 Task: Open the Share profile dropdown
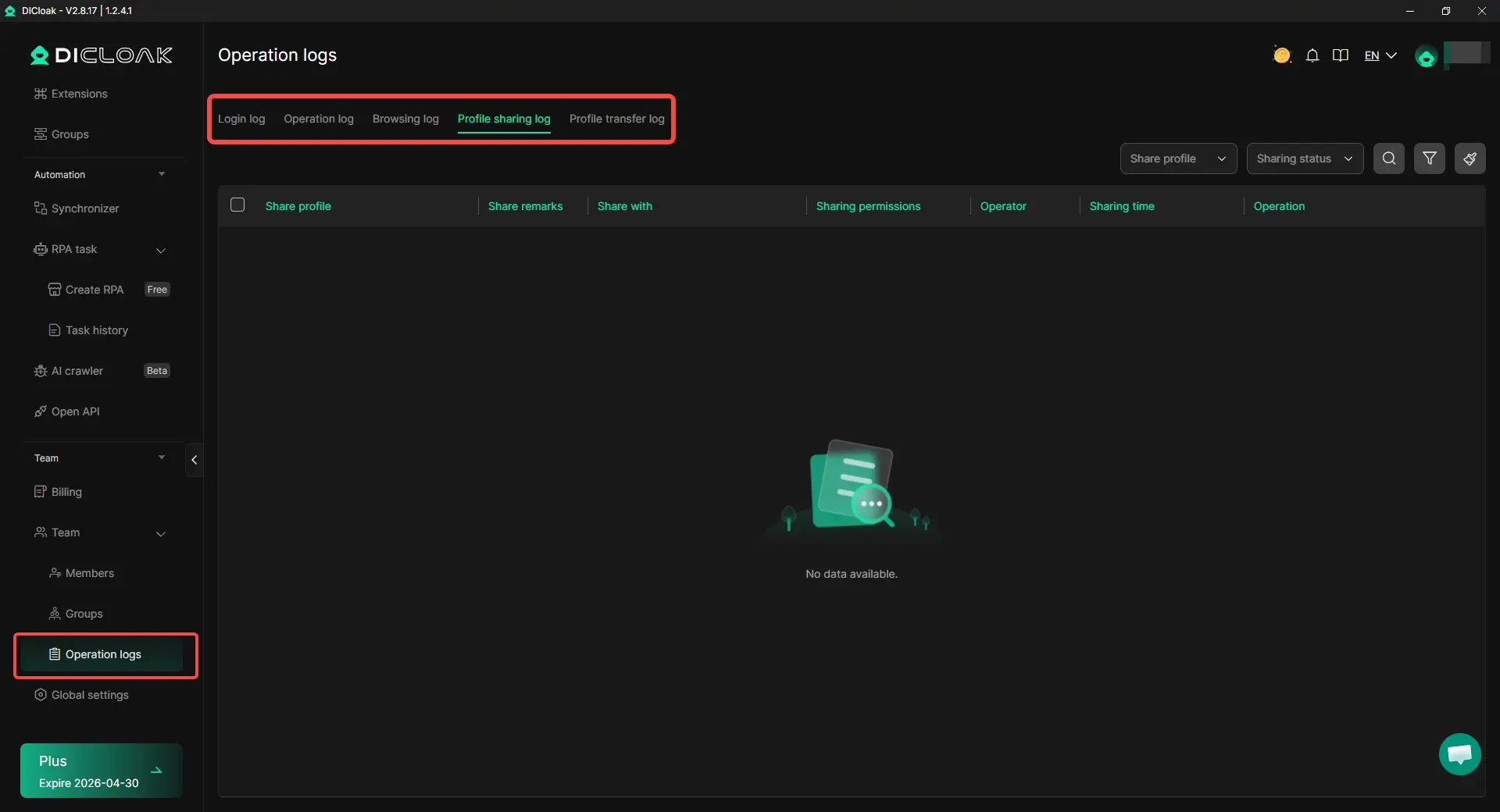coord(1177,158)
